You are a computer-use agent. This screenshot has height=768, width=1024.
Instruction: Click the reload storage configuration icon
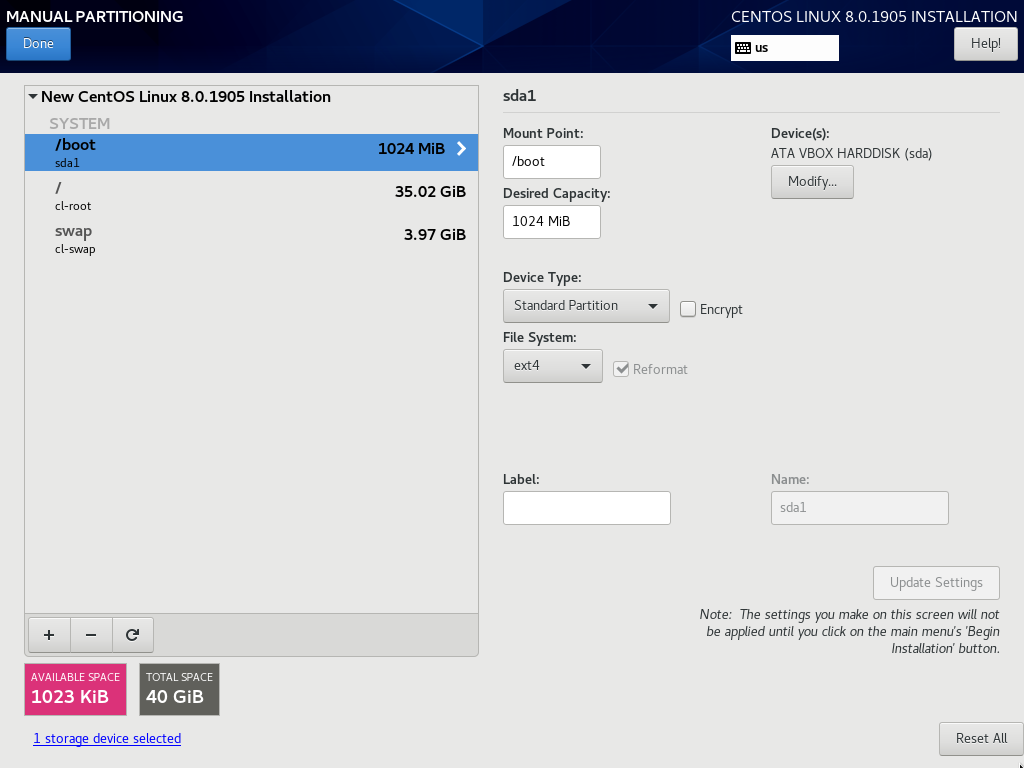132,634
